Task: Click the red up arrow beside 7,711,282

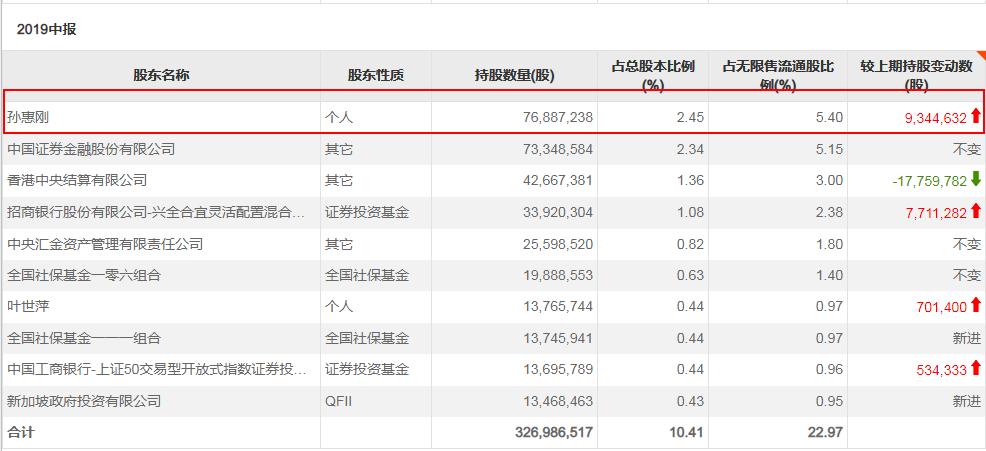Action: [975, 212]
